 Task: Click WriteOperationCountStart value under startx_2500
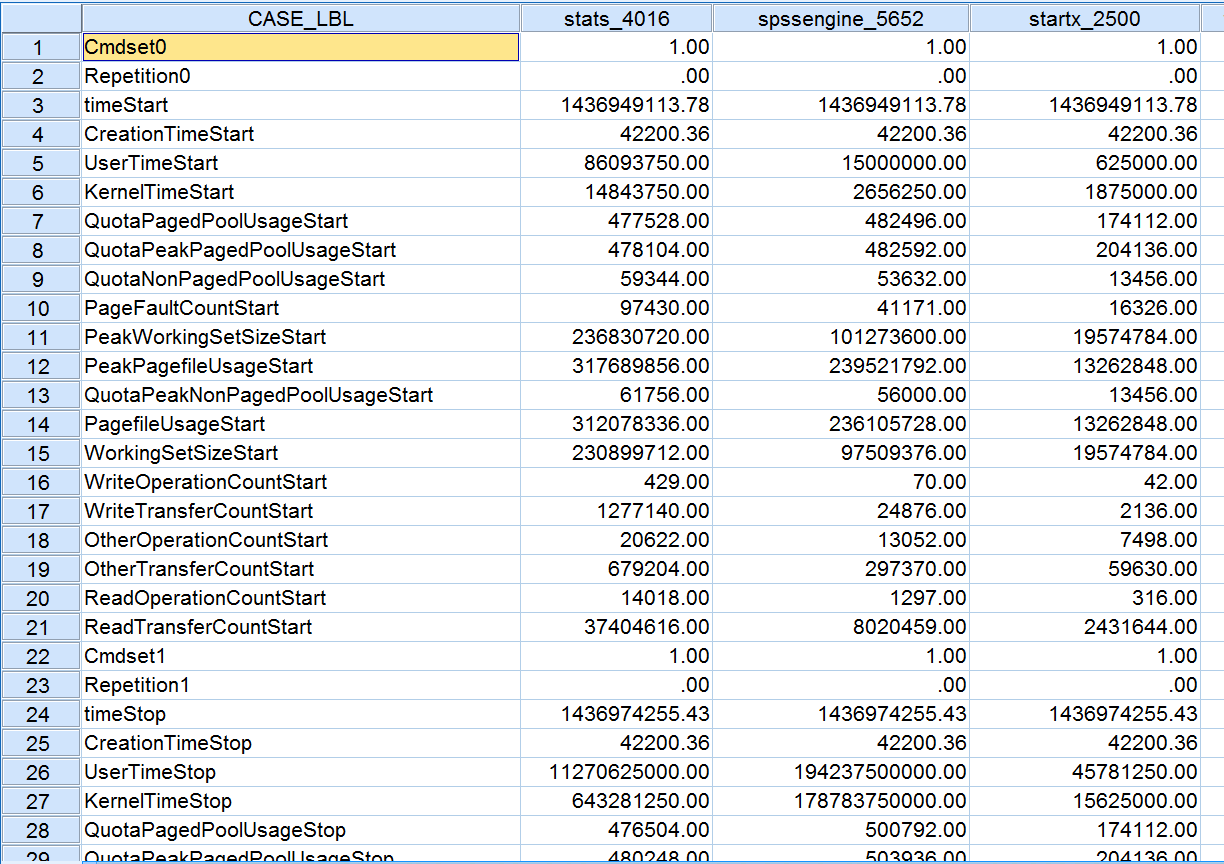click(1084, 482)
